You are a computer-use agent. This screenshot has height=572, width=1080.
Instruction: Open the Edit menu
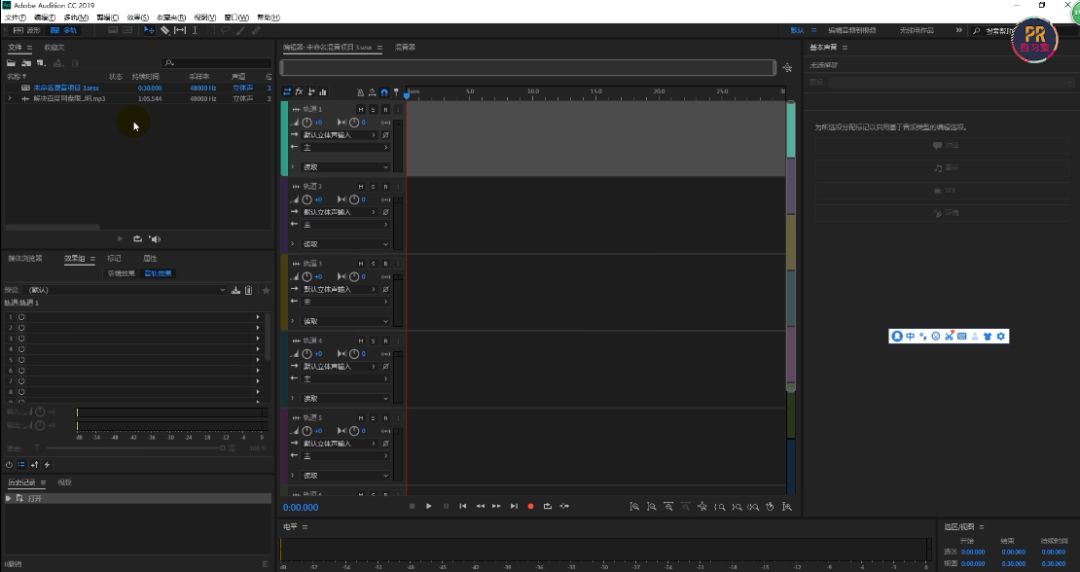point(45,17)
